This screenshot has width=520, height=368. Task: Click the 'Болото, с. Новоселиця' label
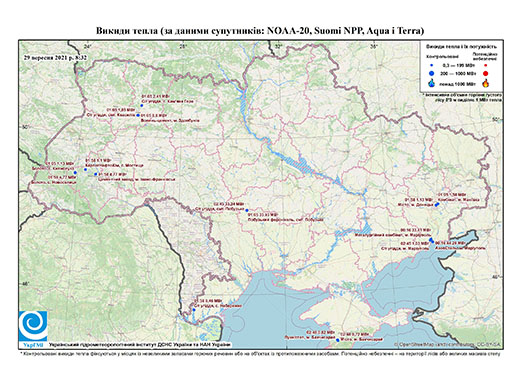pyautogui.click(x=53, y=182)
